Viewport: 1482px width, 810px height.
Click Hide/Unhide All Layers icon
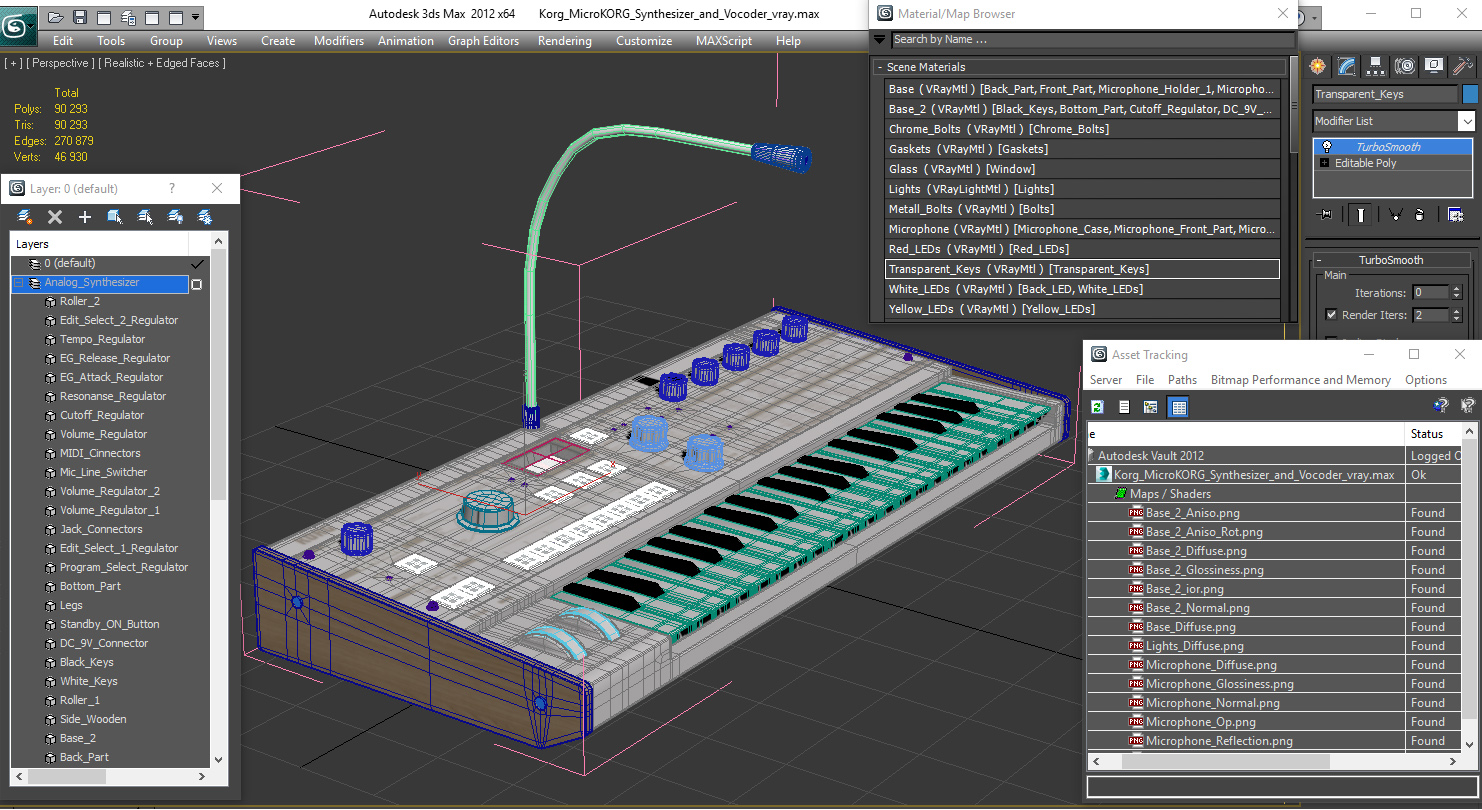(x=175, y=216)
